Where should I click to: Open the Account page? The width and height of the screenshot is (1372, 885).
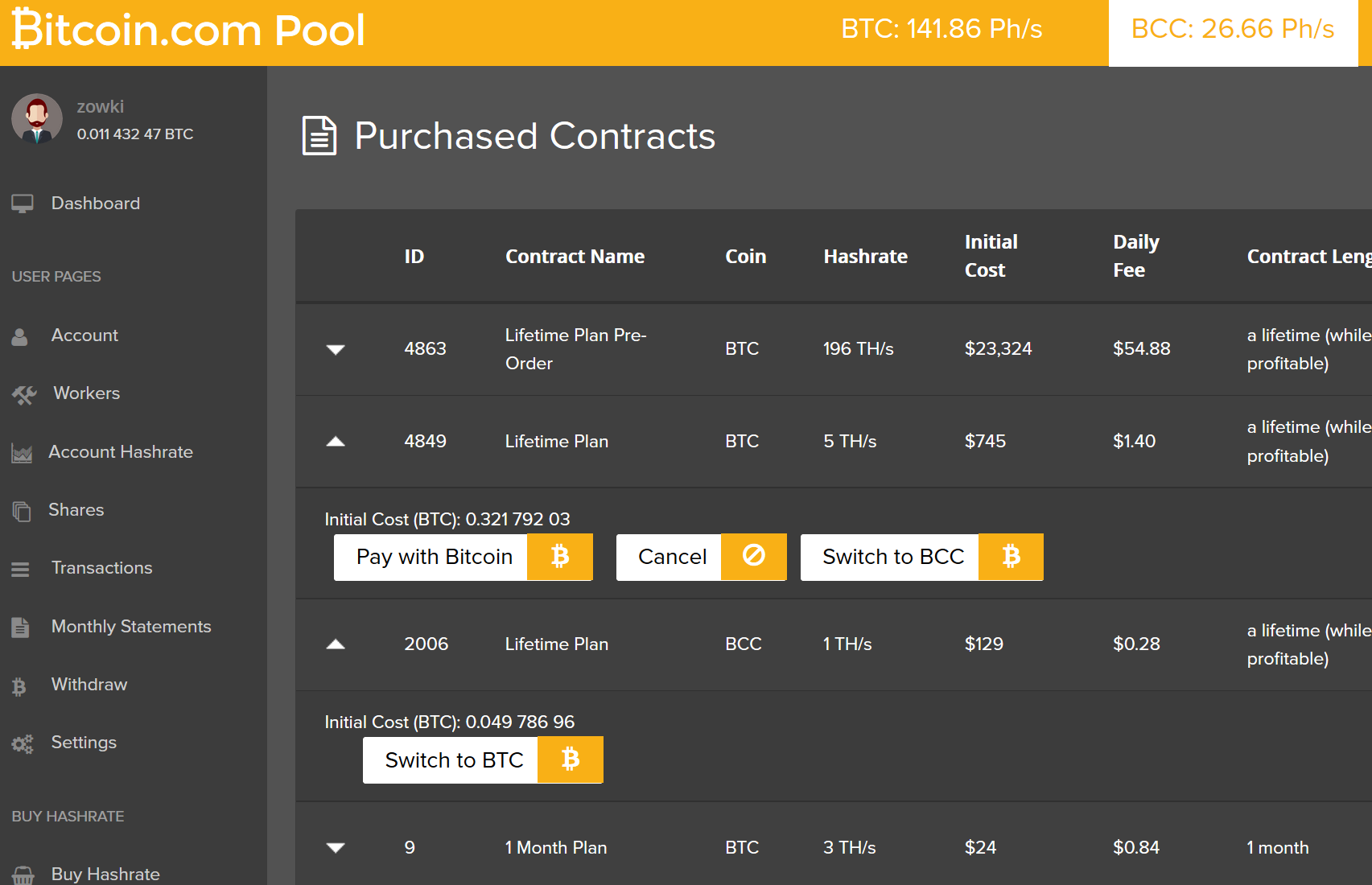click(84, 335)
